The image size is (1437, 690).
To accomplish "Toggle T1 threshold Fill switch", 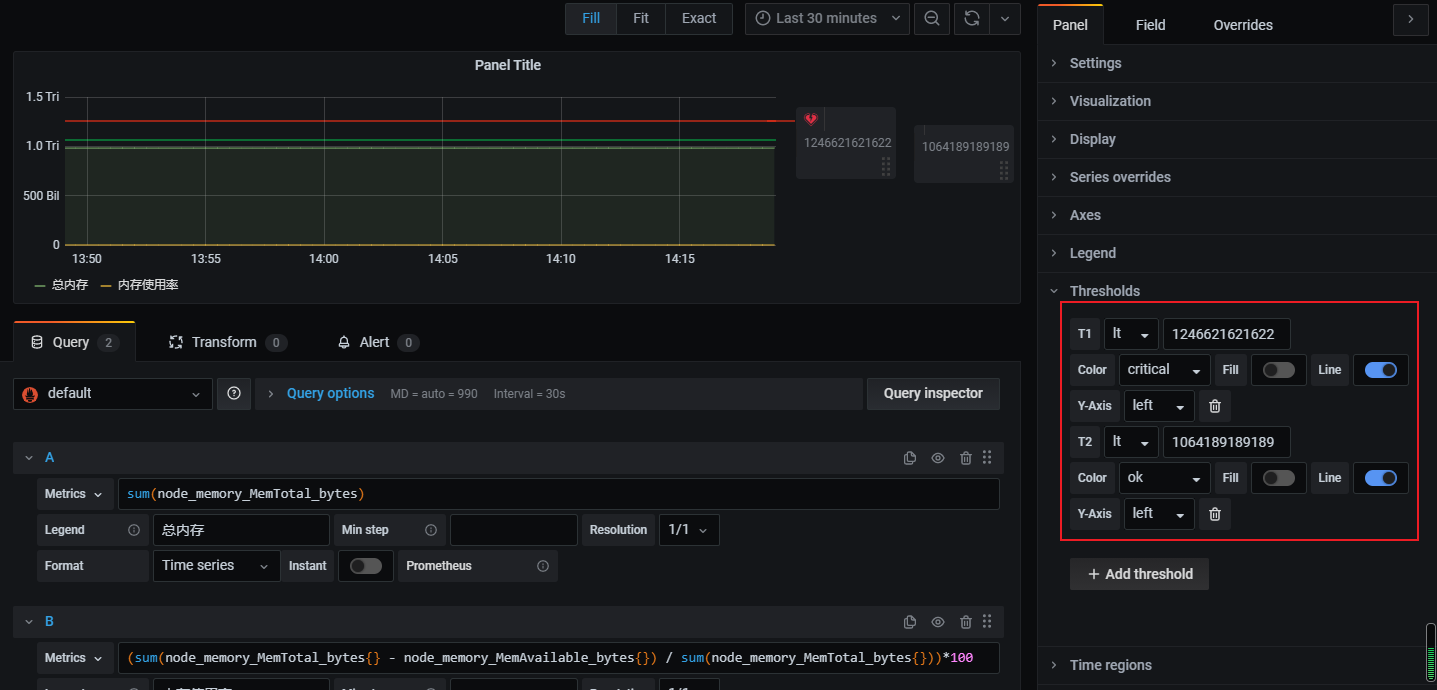I will pos(1278,370).
